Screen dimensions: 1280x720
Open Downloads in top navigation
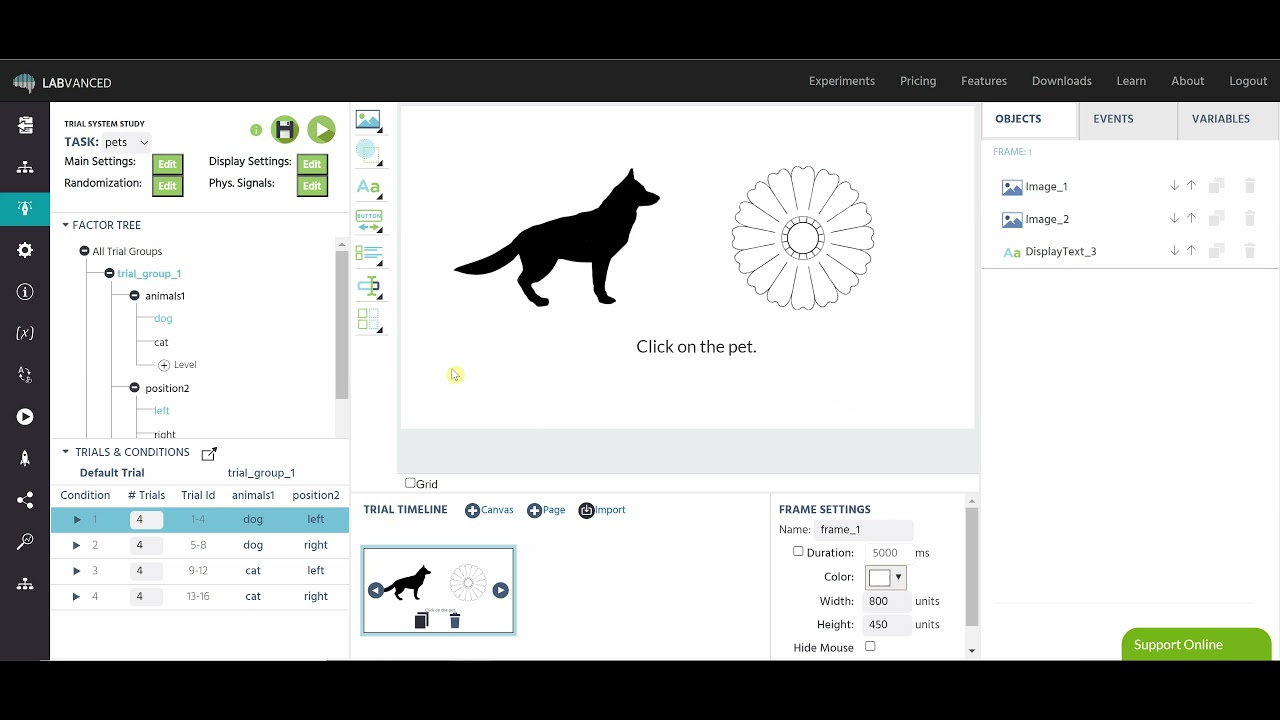coord(1062,81)
